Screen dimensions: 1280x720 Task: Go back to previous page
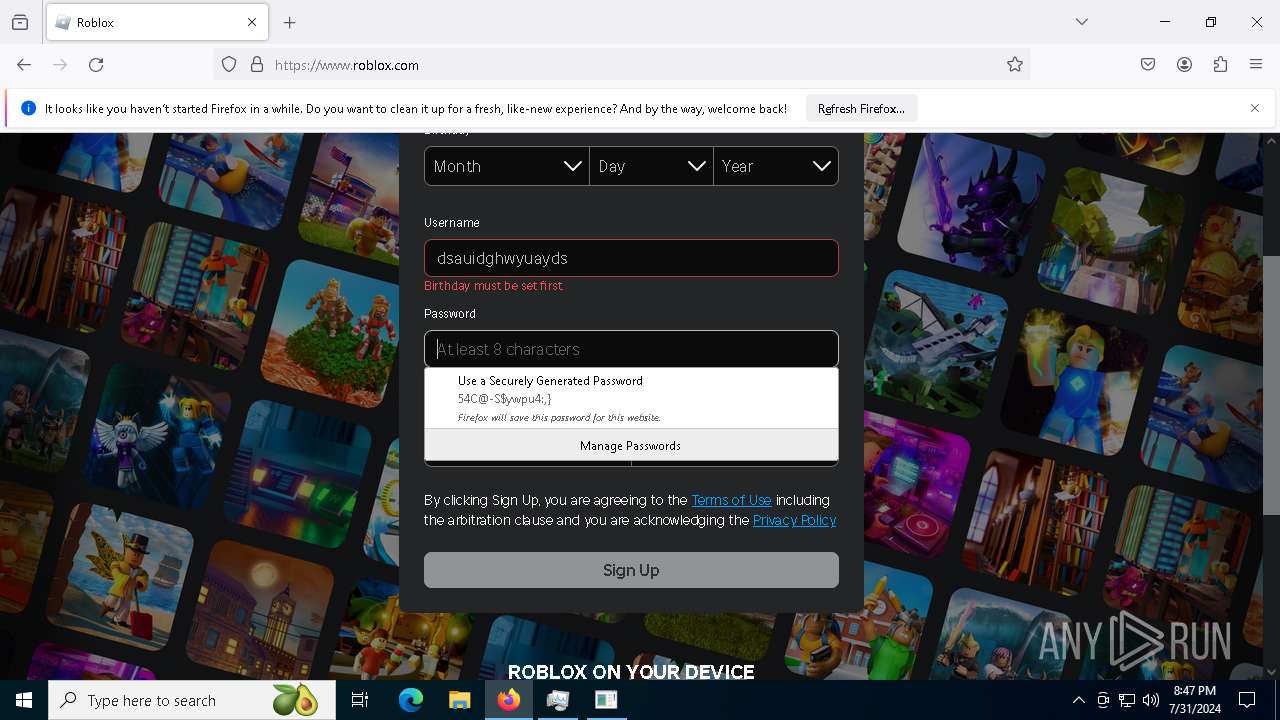click(x=24, y=65)
